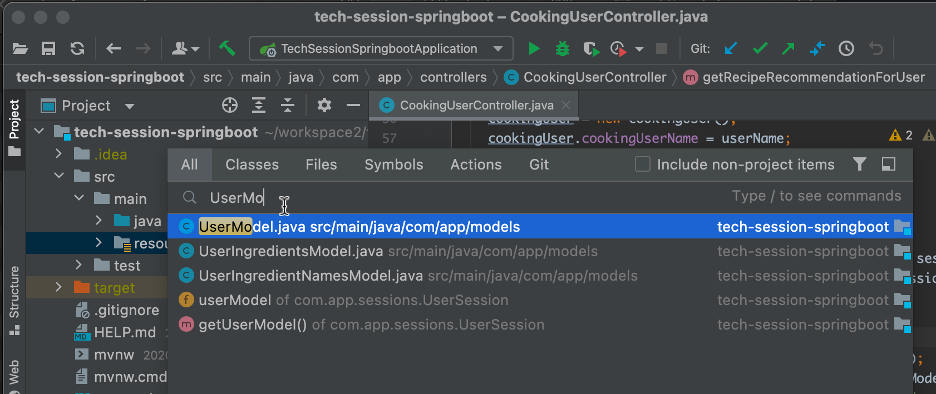Select opened file locate target icon
The image size is (936, 394).
(230, 106)
